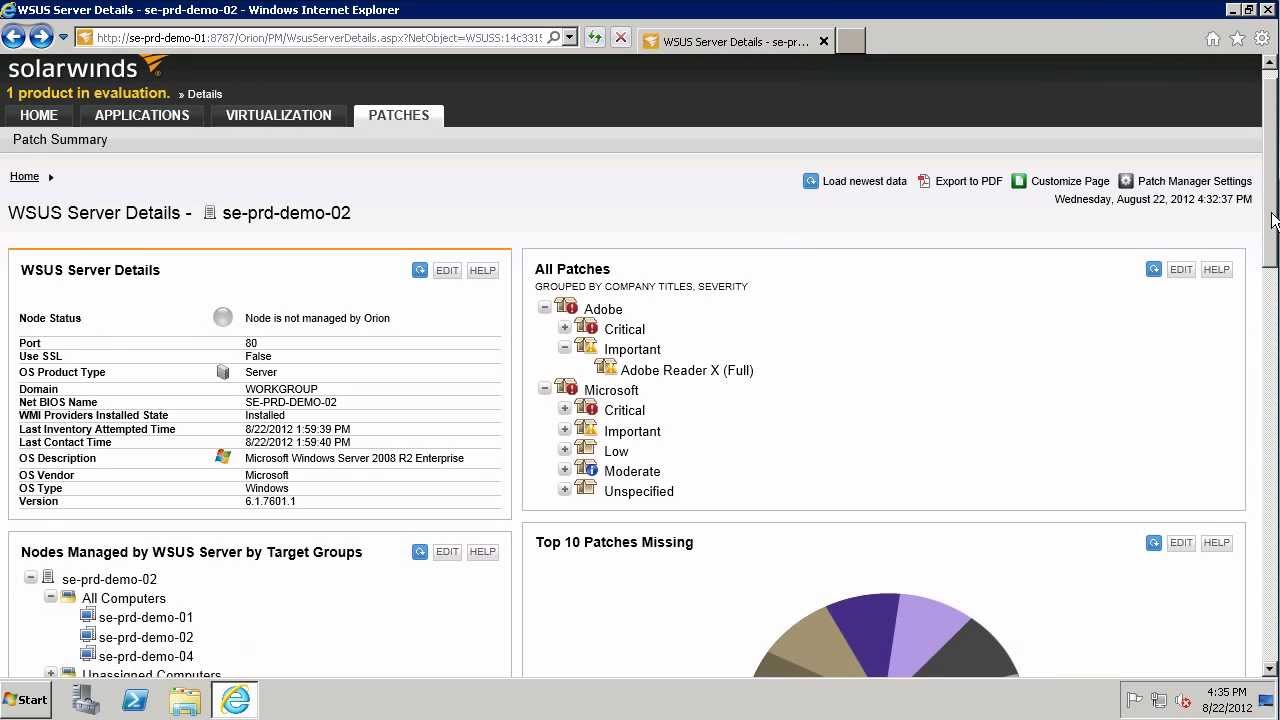Viewport: 1280px width, 720px height.
Task: Open a new browser tab
Action: (850, 41)
